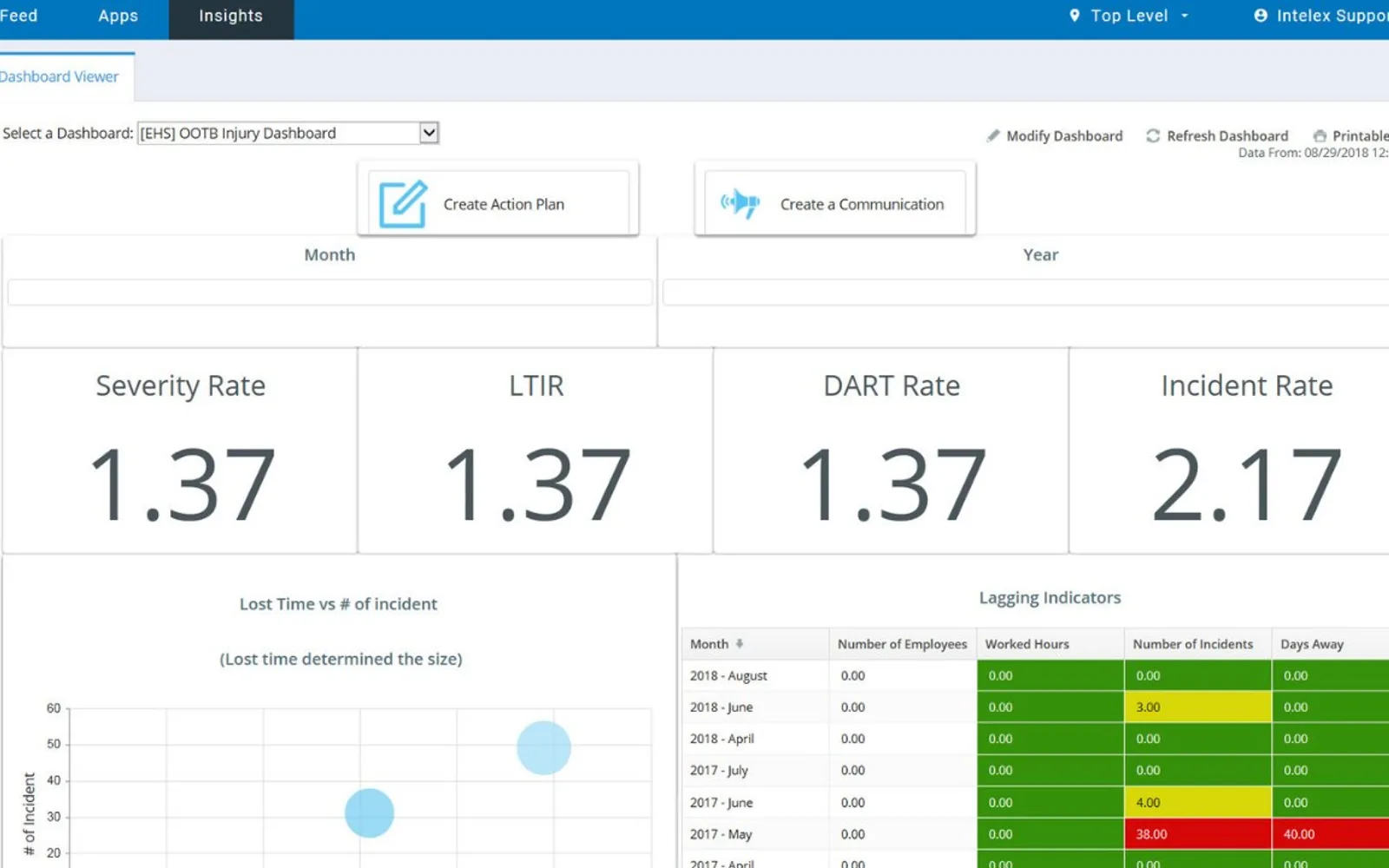Click the Refresh Dashboard link
1389x868 pixels.
tap(1217, 135)
